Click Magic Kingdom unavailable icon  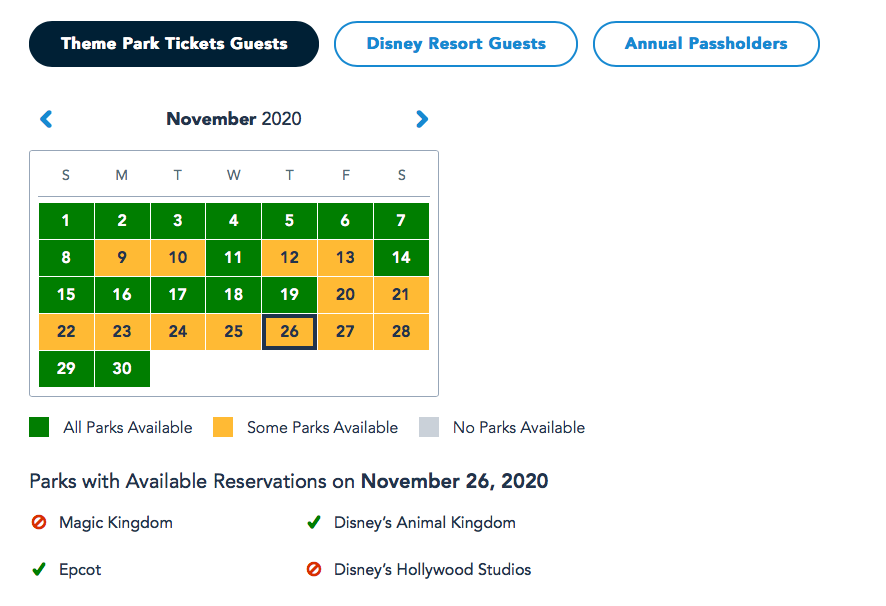[x=39, y=522]
